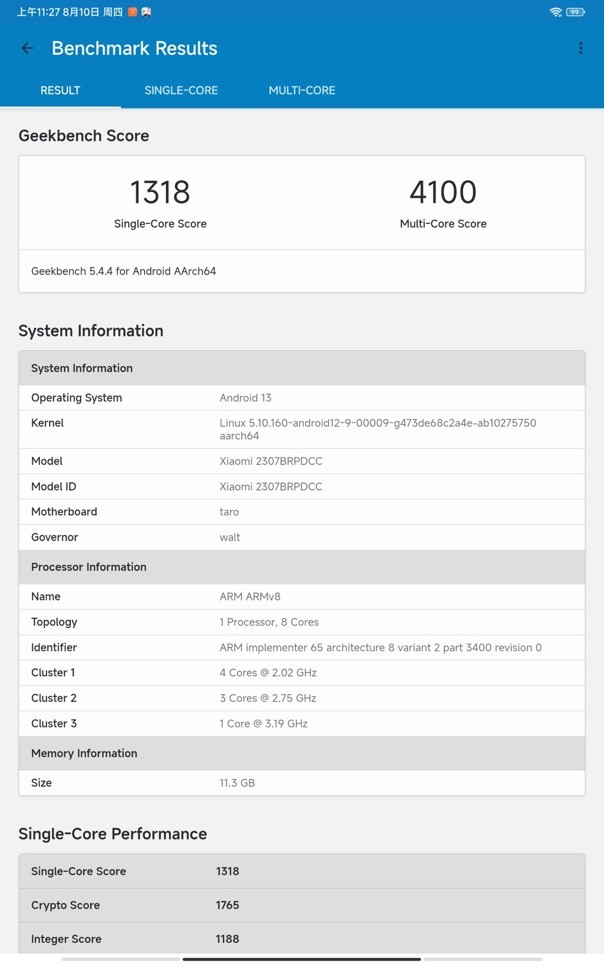Select the Crypto Score row

click(x=301, y=905)
